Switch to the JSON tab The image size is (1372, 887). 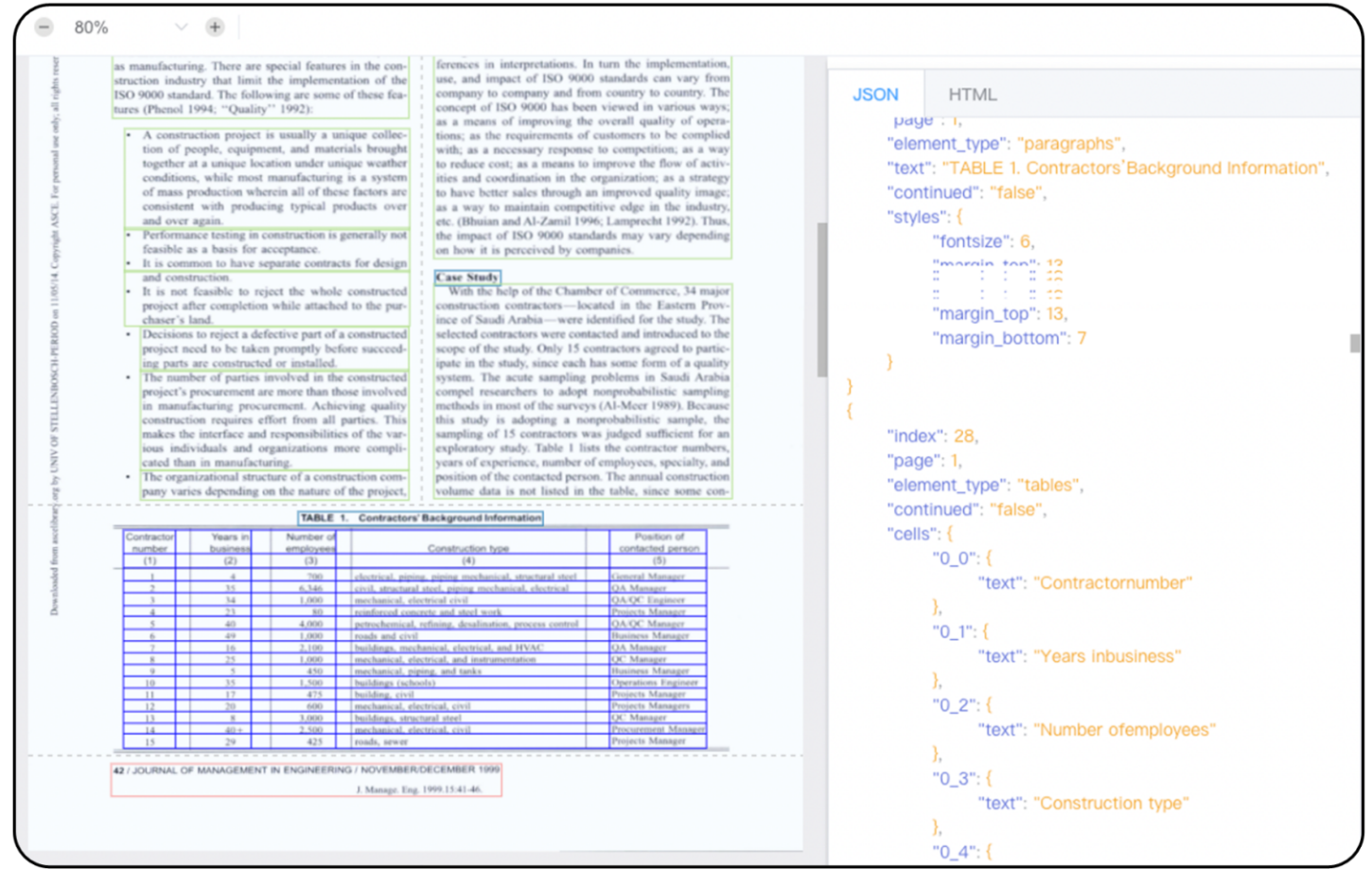coord(875,95)
